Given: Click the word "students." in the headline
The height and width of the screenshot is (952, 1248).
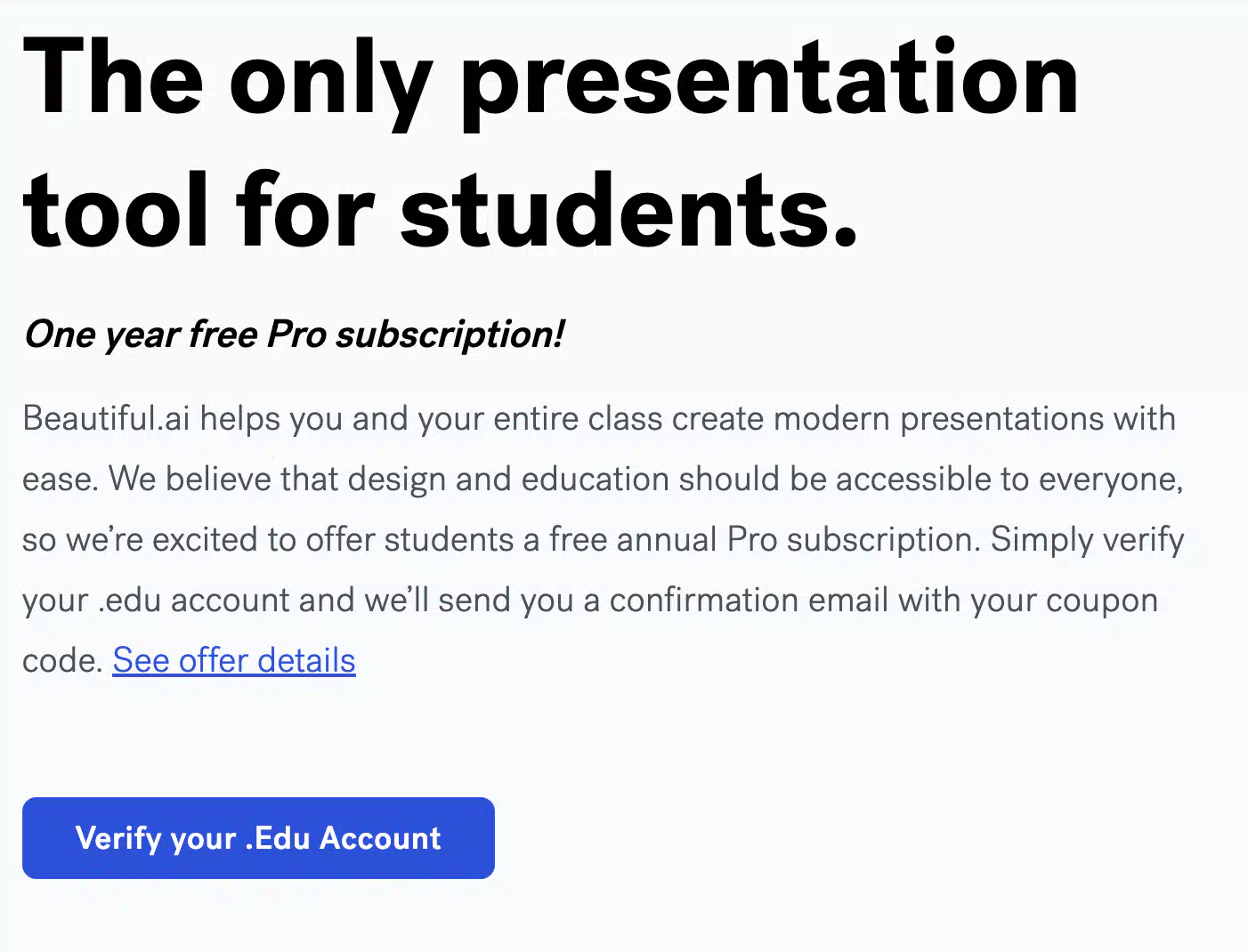Looking at the screenshot, I should pos(629,210).
